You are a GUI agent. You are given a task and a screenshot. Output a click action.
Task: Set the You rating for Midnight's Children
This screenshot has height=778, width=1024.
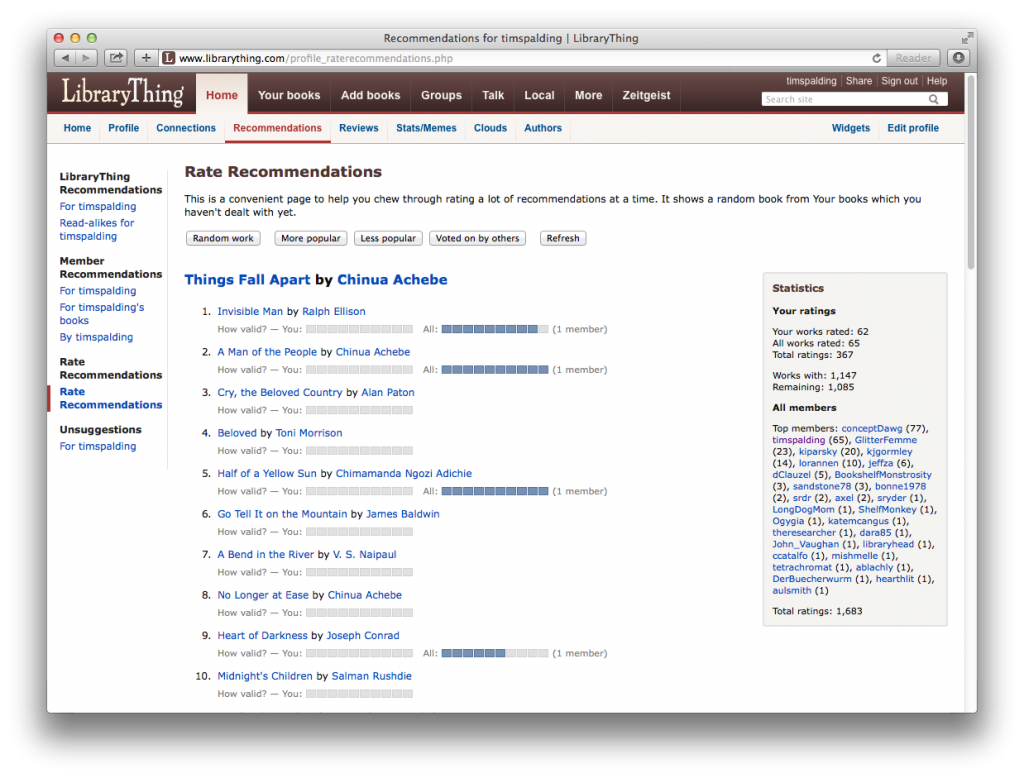click(x=359, y=694)
